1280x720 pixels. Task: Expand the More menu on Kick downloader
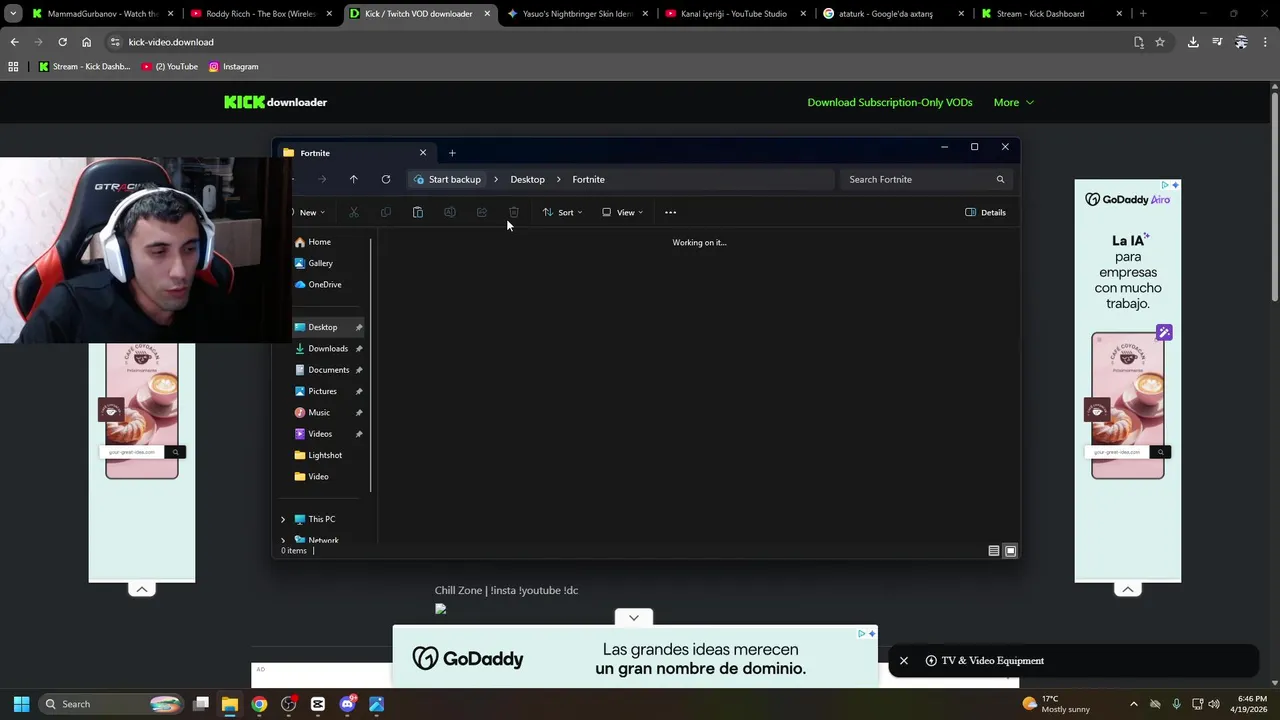tap(1013, 102)
